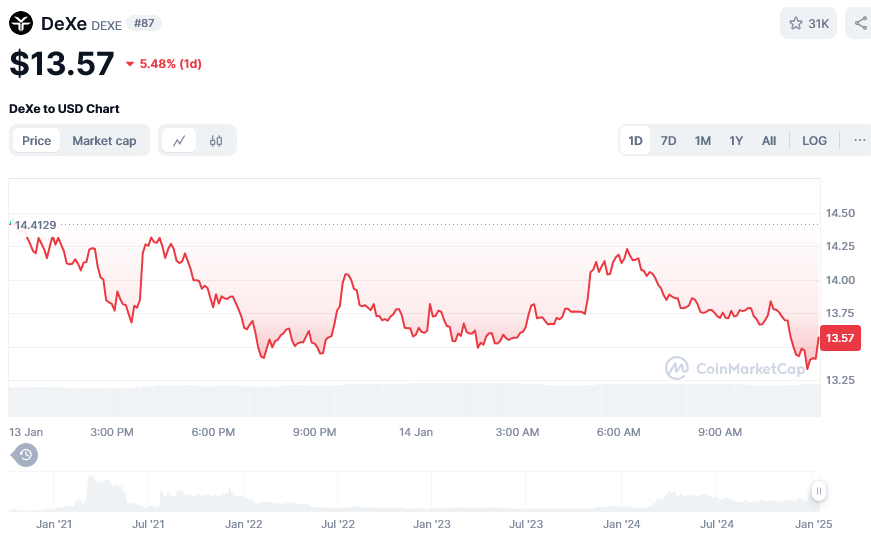Viewport: 871px width, 537px height.
Task: Click the 13.57 current price label
Action: click(840, 338)
